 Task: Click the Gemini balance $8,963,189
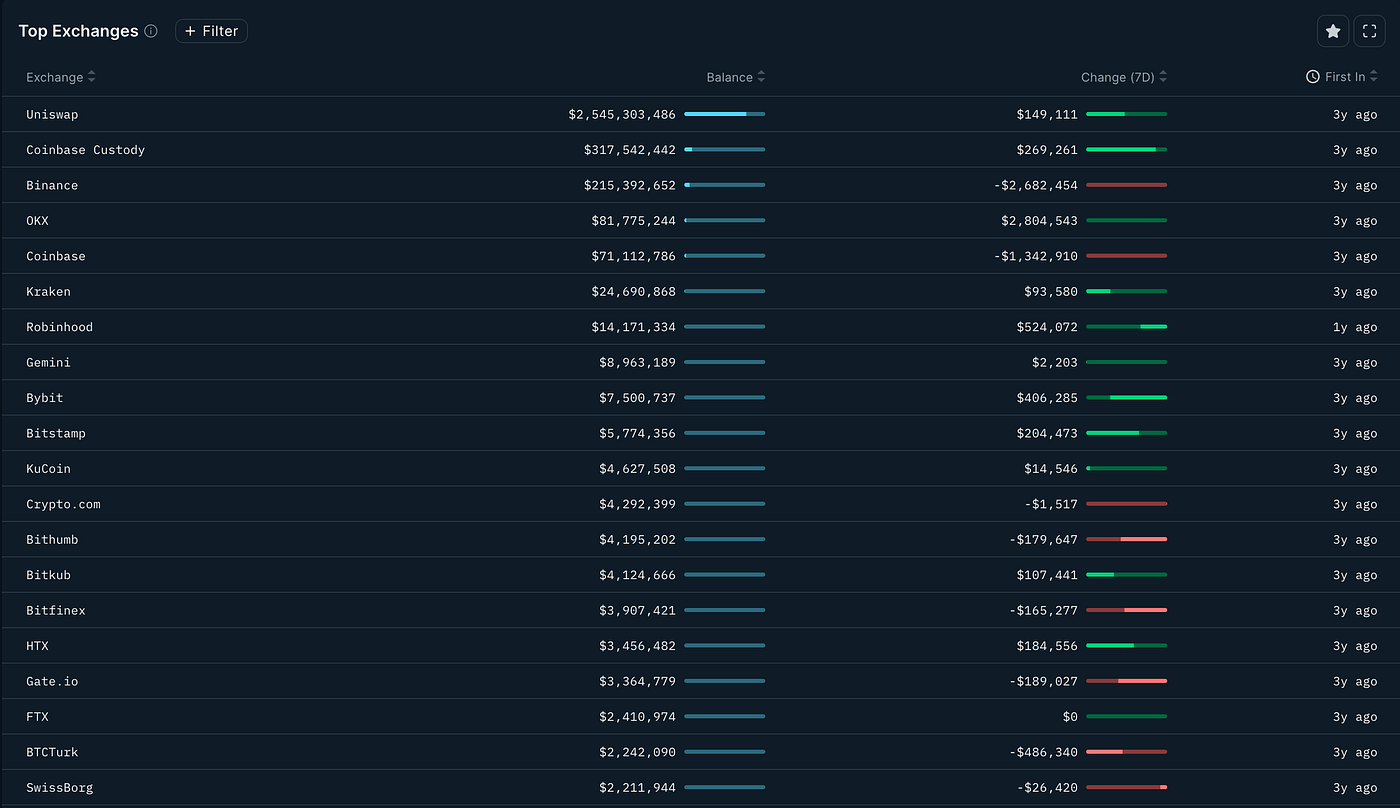pos(638,362)
